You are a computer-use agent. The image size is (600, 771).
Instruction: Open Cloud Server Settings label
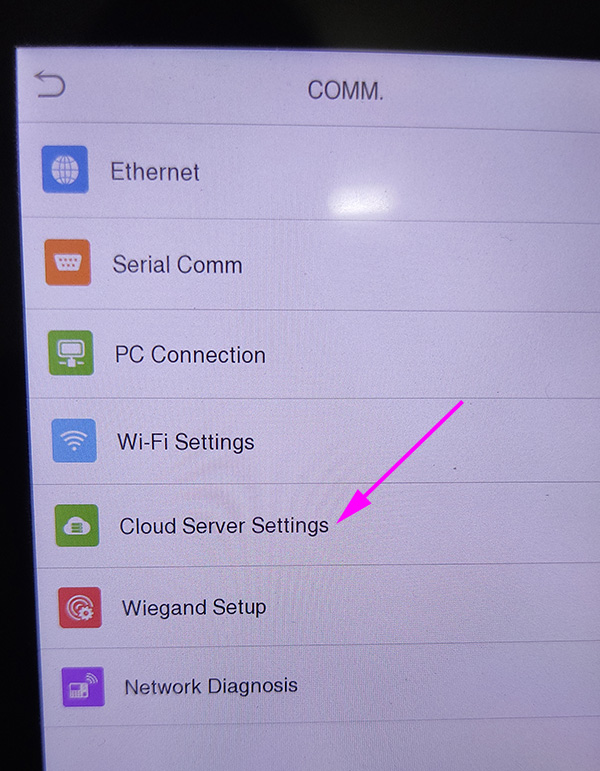tap(224, 526)
